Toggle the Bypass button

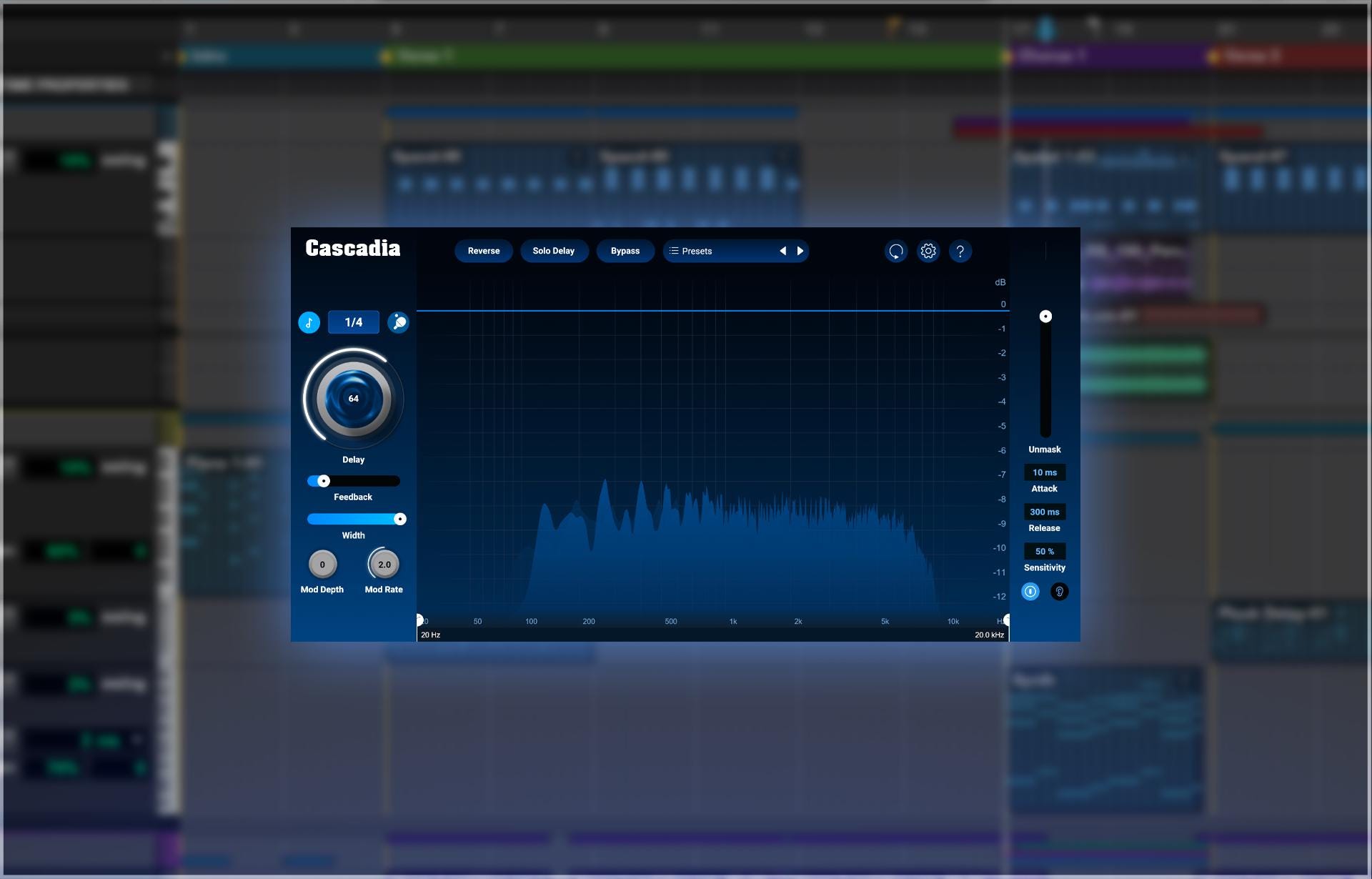625,251
